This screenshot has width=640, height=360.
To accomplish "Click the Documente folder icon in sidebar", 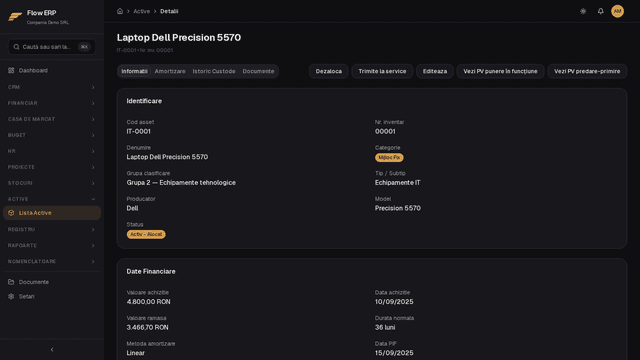I will (x=11, y=282).
